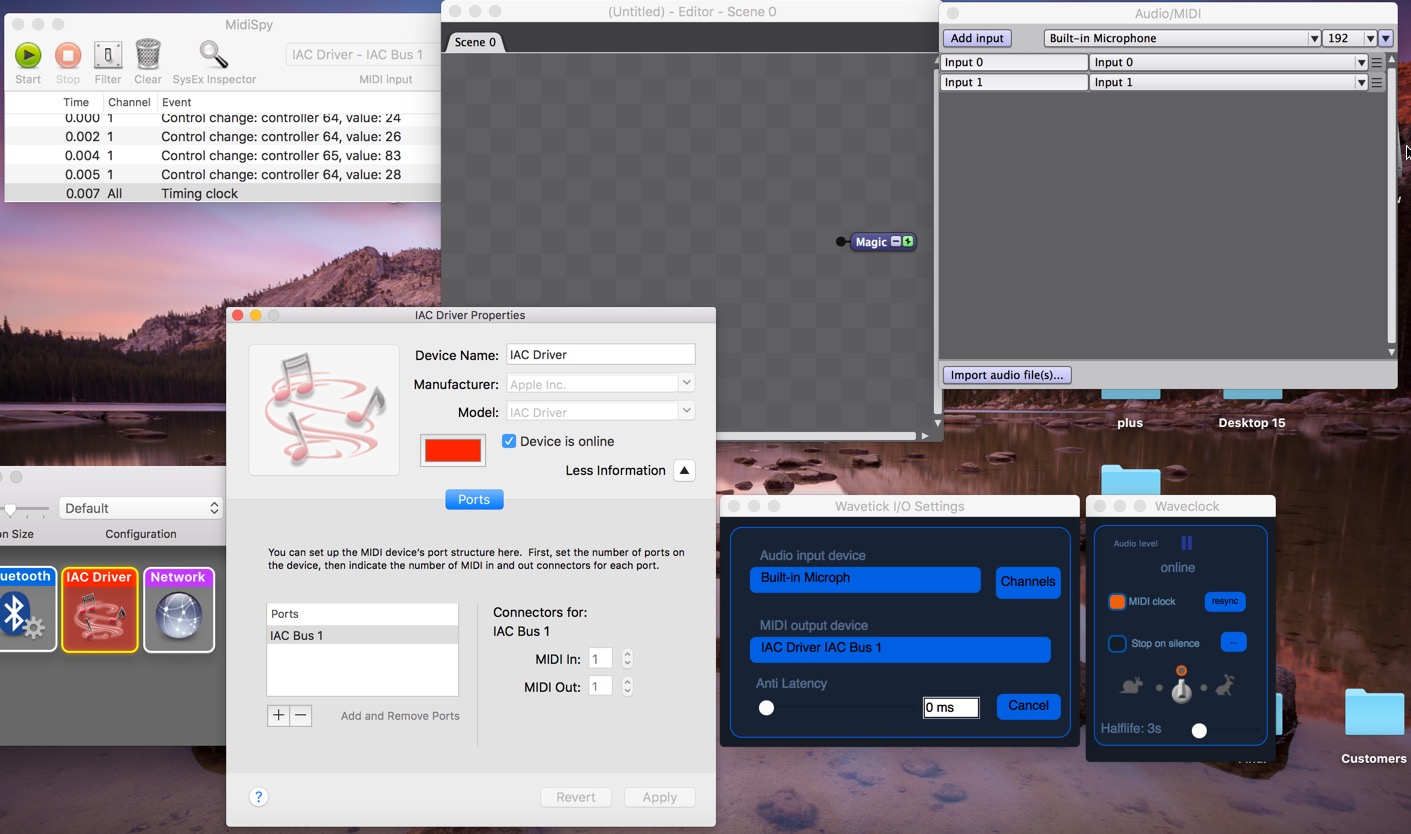Select the Ports tab in IAC Properties
Viewport: 1411px width, 834px height.
474,499
